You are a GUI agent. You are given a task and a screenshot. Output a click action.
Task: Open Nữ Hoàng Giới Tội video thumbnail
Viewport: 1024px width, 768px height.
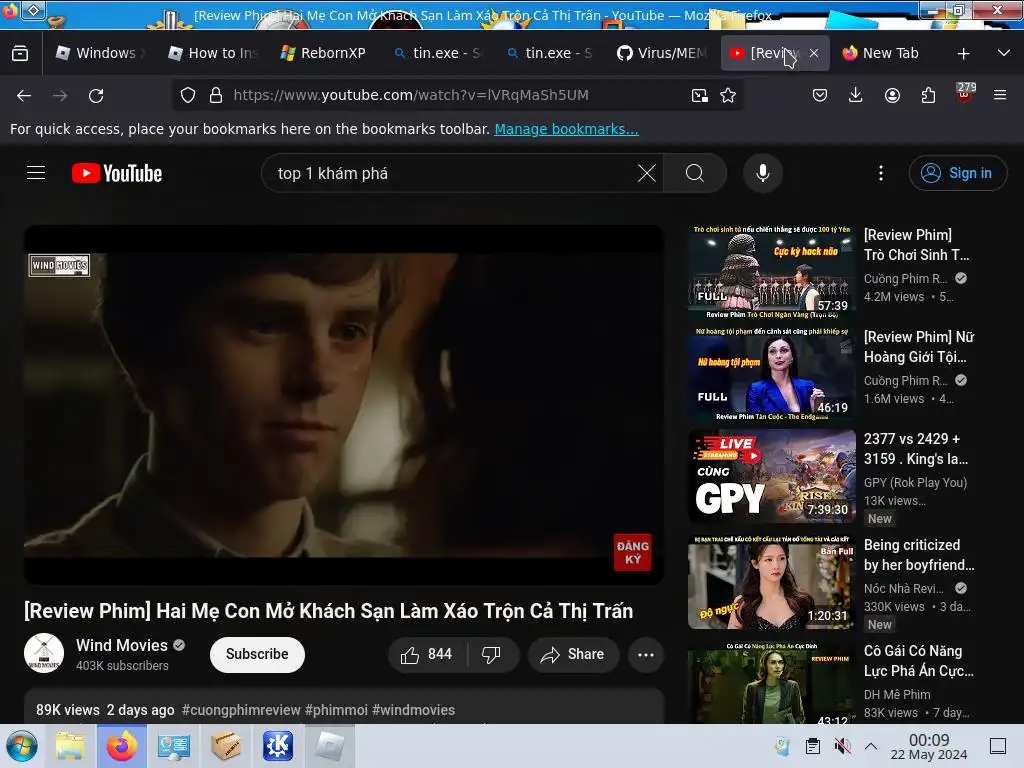tap(771, 374)
